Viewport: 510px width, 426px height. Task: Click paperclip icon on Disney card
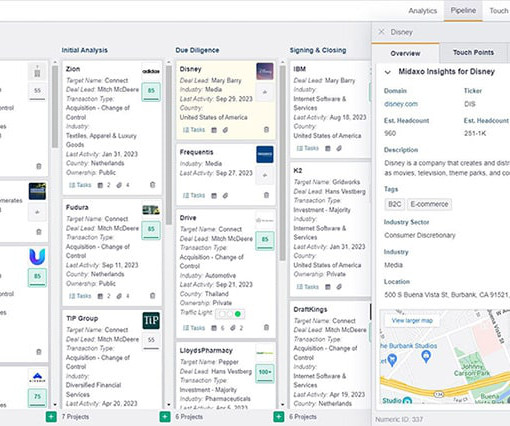pyautogui.click(x=225, y=130)
